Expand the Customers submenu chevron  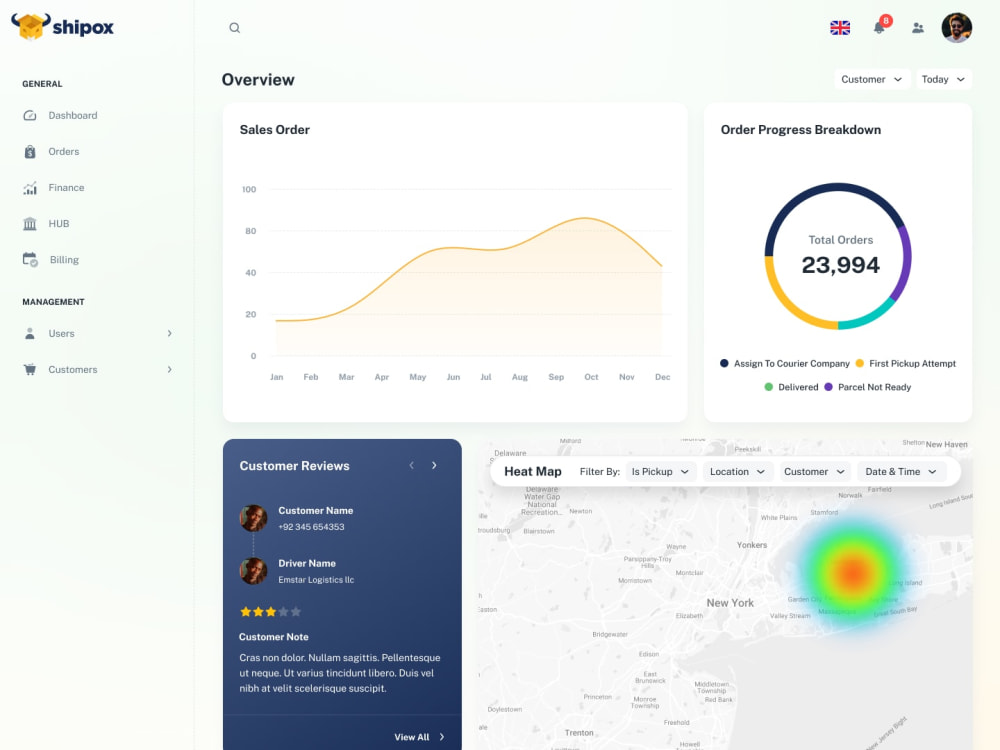[x=170, y=369]
